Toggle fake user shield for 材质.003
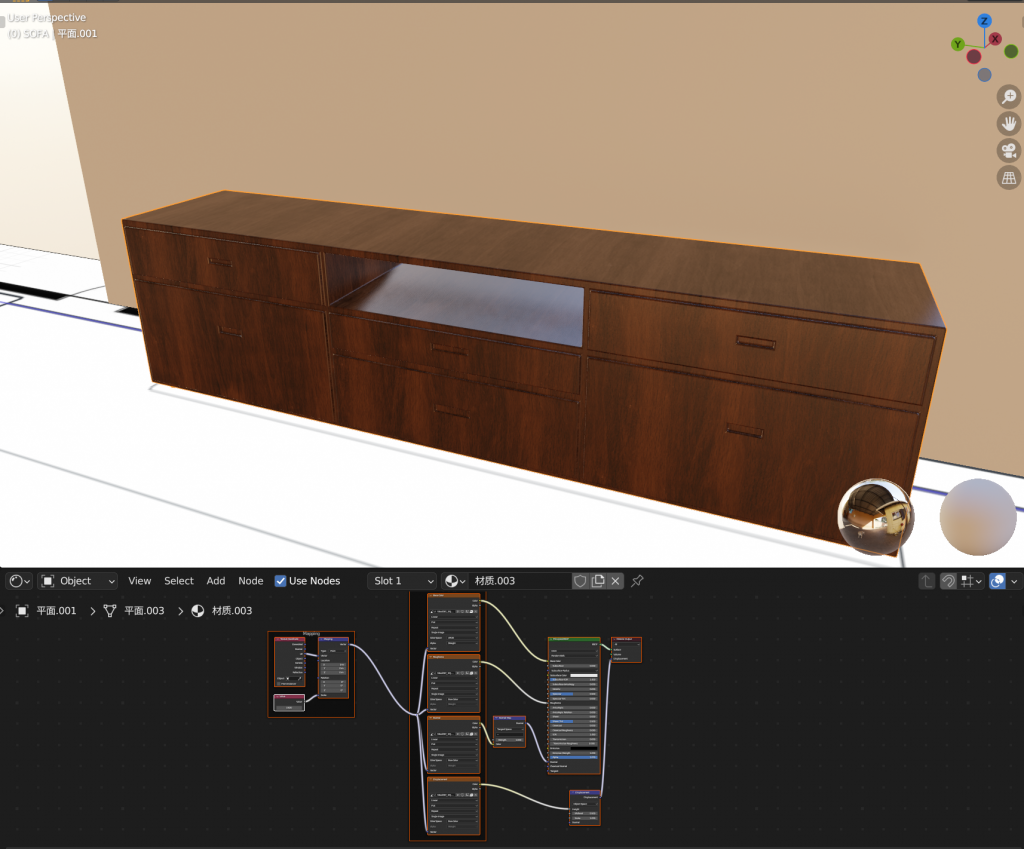The width and height of the screenshot is (1024, 849). [x=580, y=581]
